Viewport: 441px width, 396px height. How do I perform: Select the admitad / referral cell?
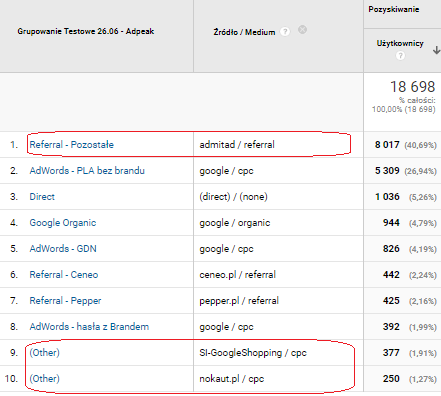click(x=237, y=145)
